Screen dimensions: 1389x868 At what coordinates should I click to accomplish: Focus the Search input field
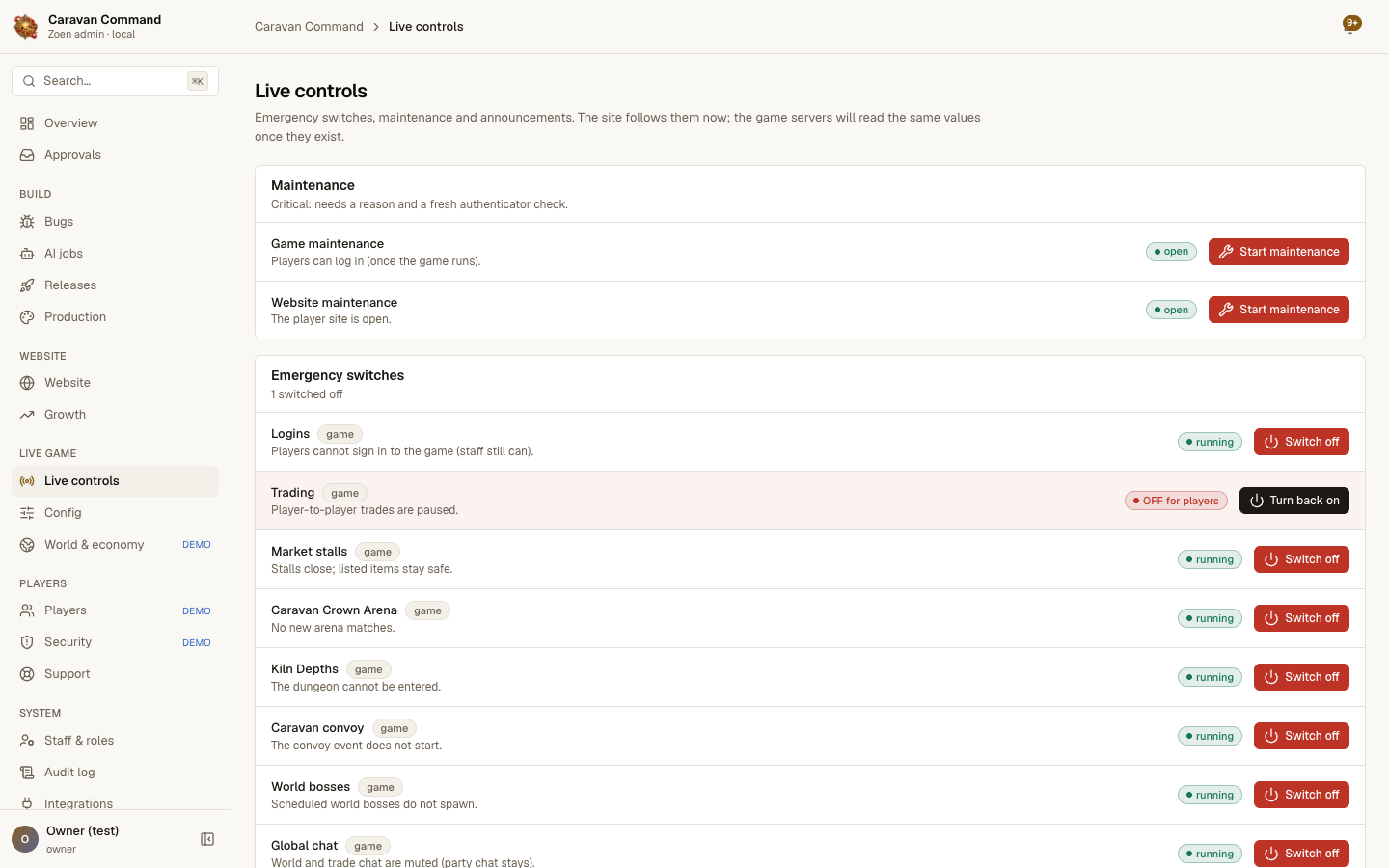(115, 81)
